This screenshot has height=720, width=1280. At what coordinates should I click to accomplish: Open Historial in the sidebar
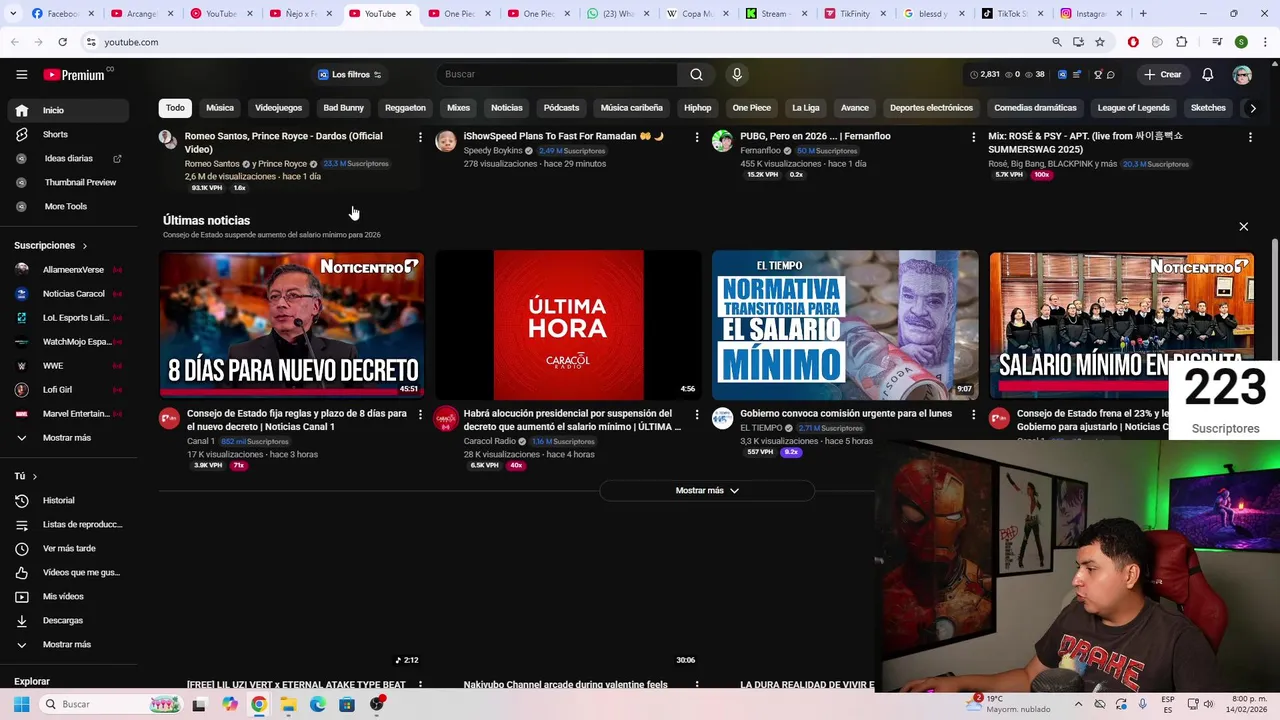67,500
